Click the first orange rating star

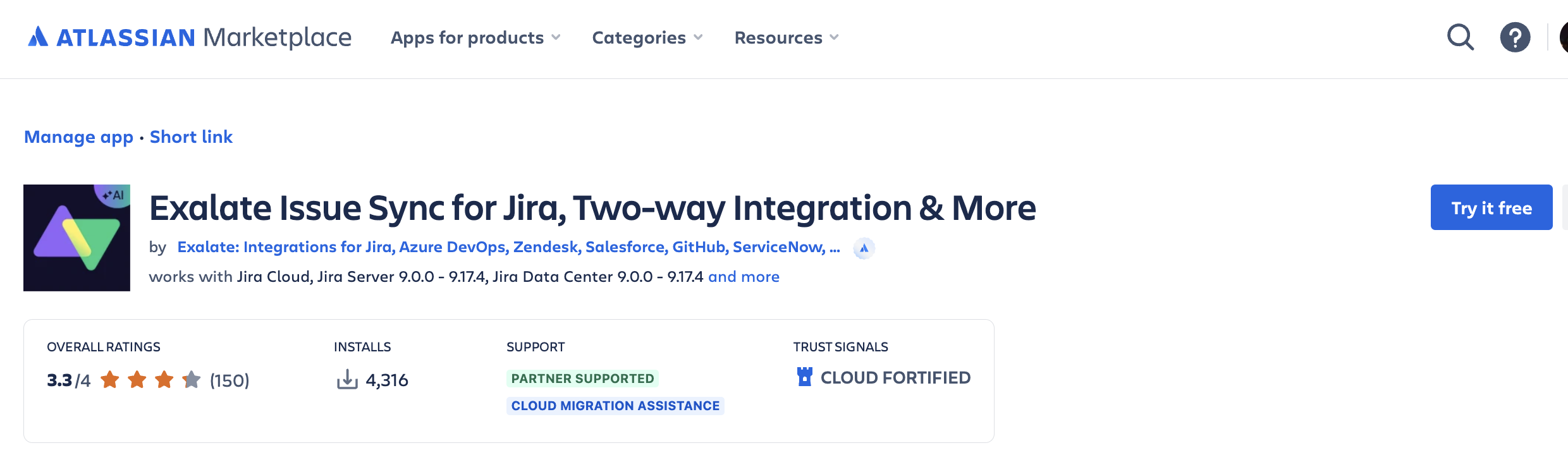coord(110,380)
